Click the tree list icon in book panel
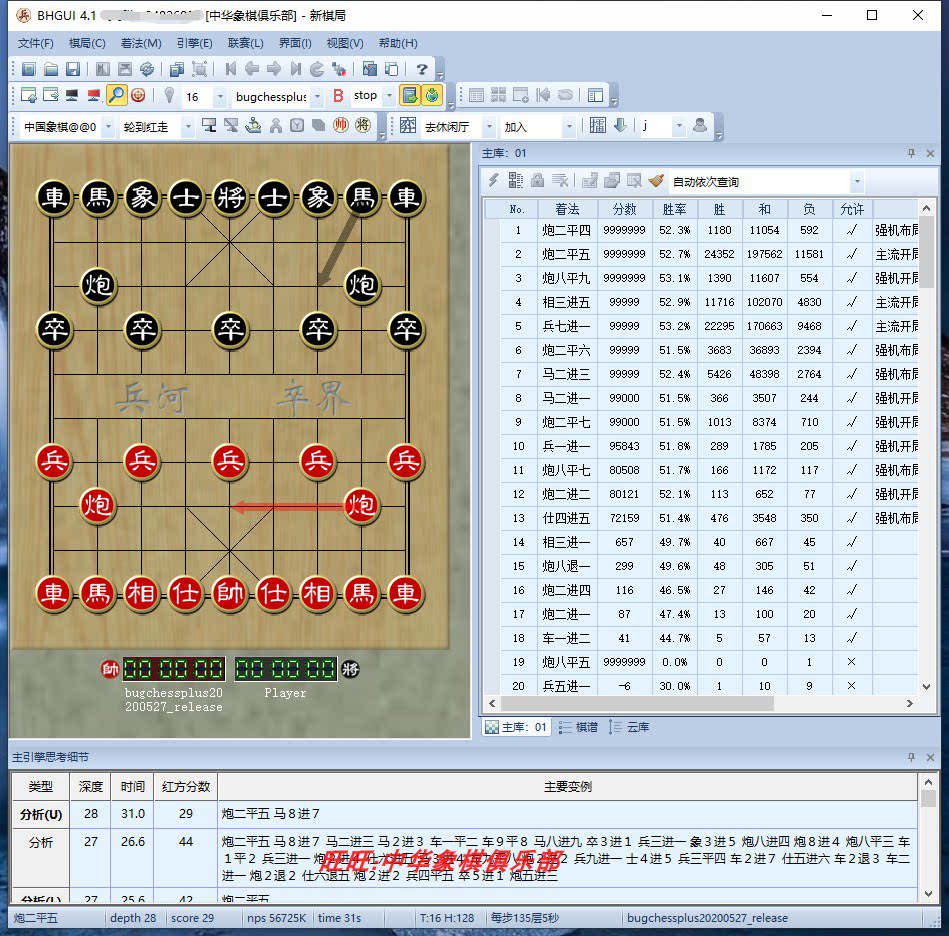The width and height of the screenshot is (949, 936). 516,180
